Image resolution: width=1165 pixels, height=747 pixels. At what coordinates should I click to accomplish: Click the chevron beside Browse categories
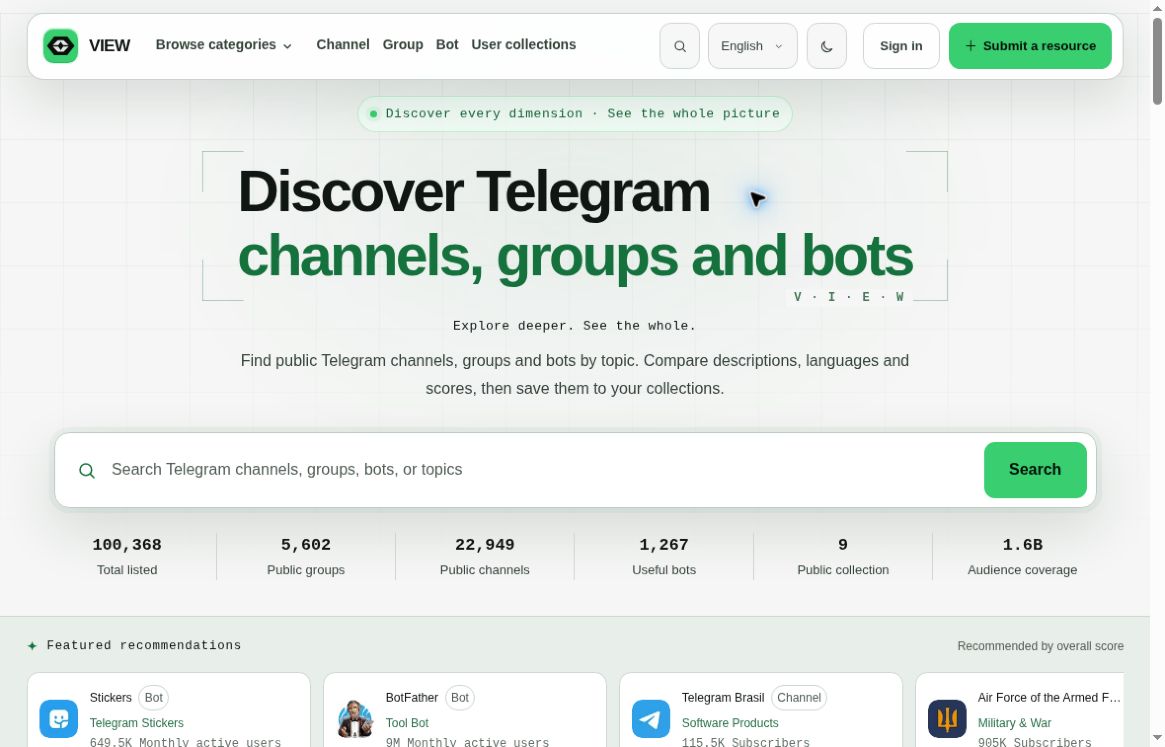pos(288,46)
